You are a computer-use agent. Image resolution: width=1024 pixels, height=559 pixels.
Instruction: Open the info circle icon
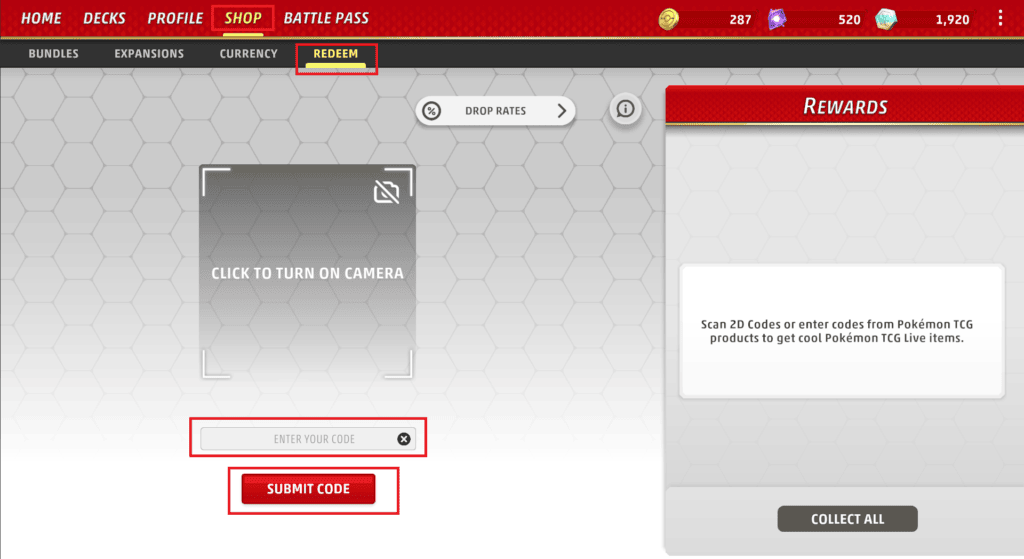tap(625, 109)
